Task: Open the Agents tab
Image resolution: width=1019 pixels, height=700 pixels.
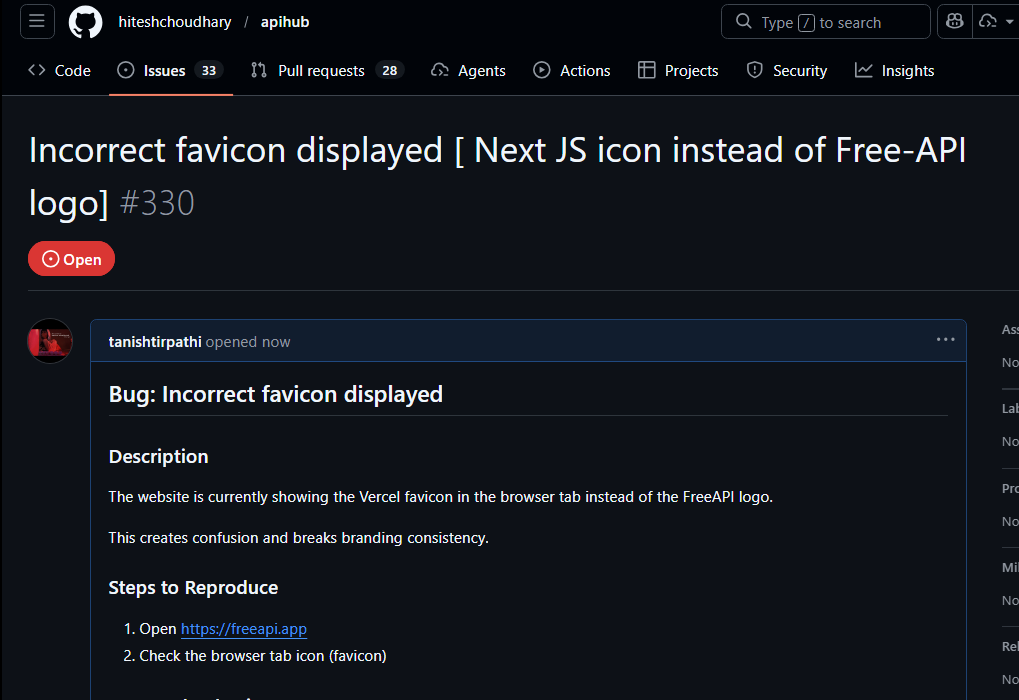Action: (x=469, y=71)
